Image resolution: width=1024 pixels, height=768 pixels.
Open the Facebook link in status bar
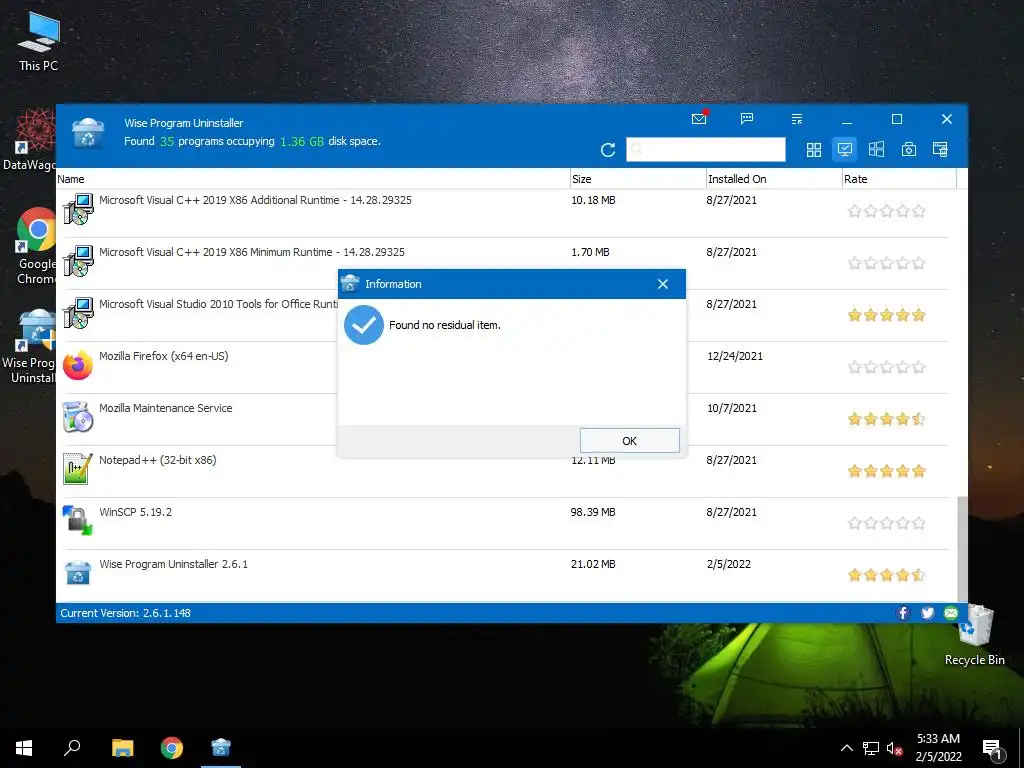click(903, 613)
